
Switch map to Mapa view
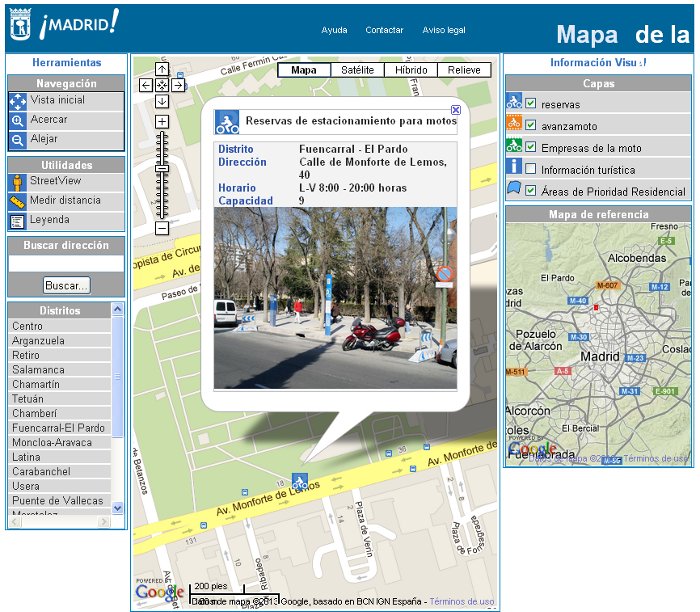304,70
